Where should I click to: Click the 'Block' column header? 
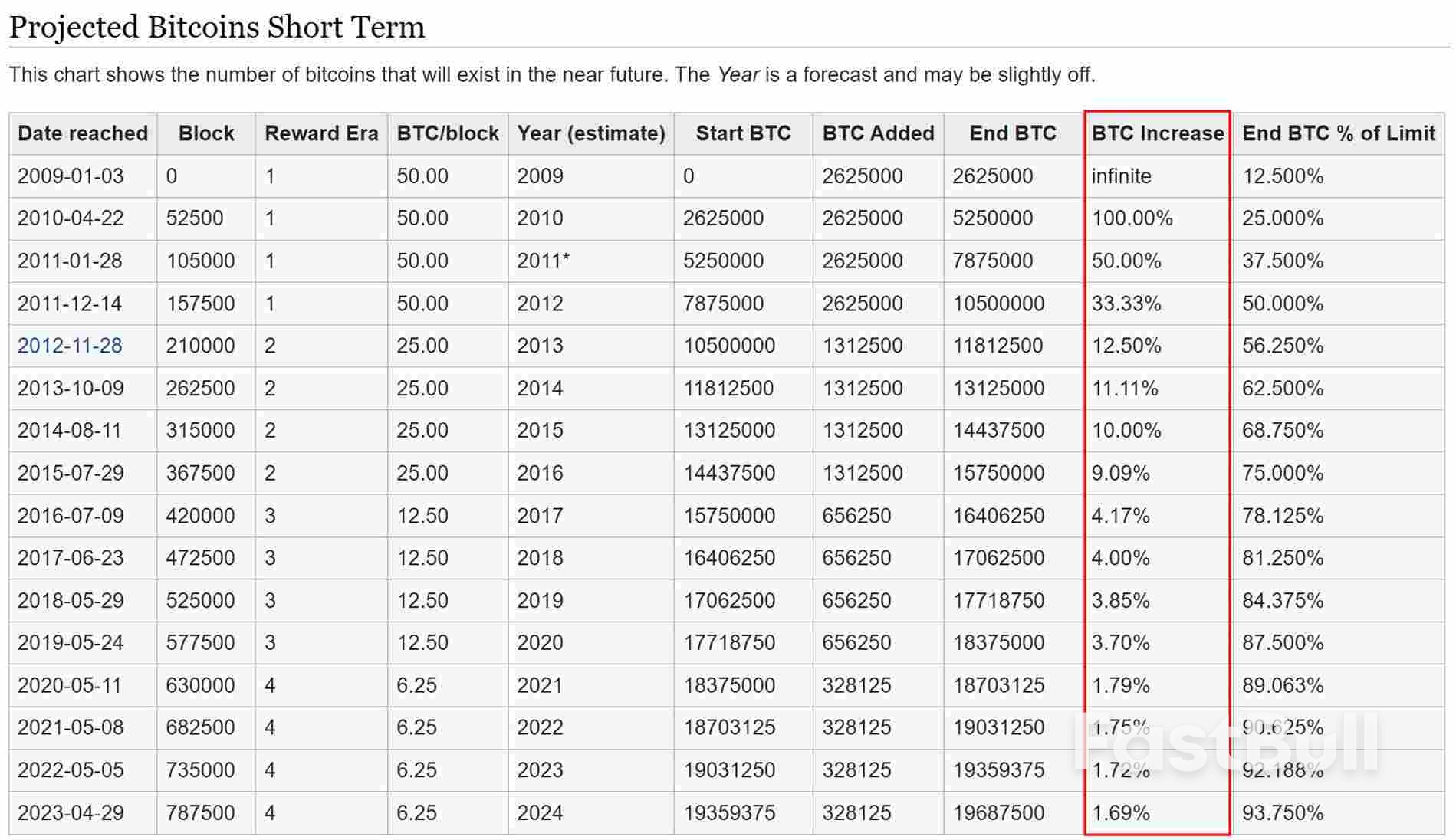(205, 133)
